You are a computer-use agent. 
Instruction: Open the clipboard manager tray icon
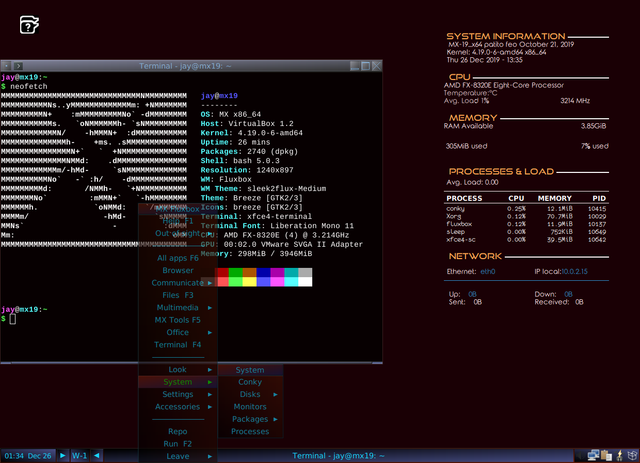click(x=607, y=455)
